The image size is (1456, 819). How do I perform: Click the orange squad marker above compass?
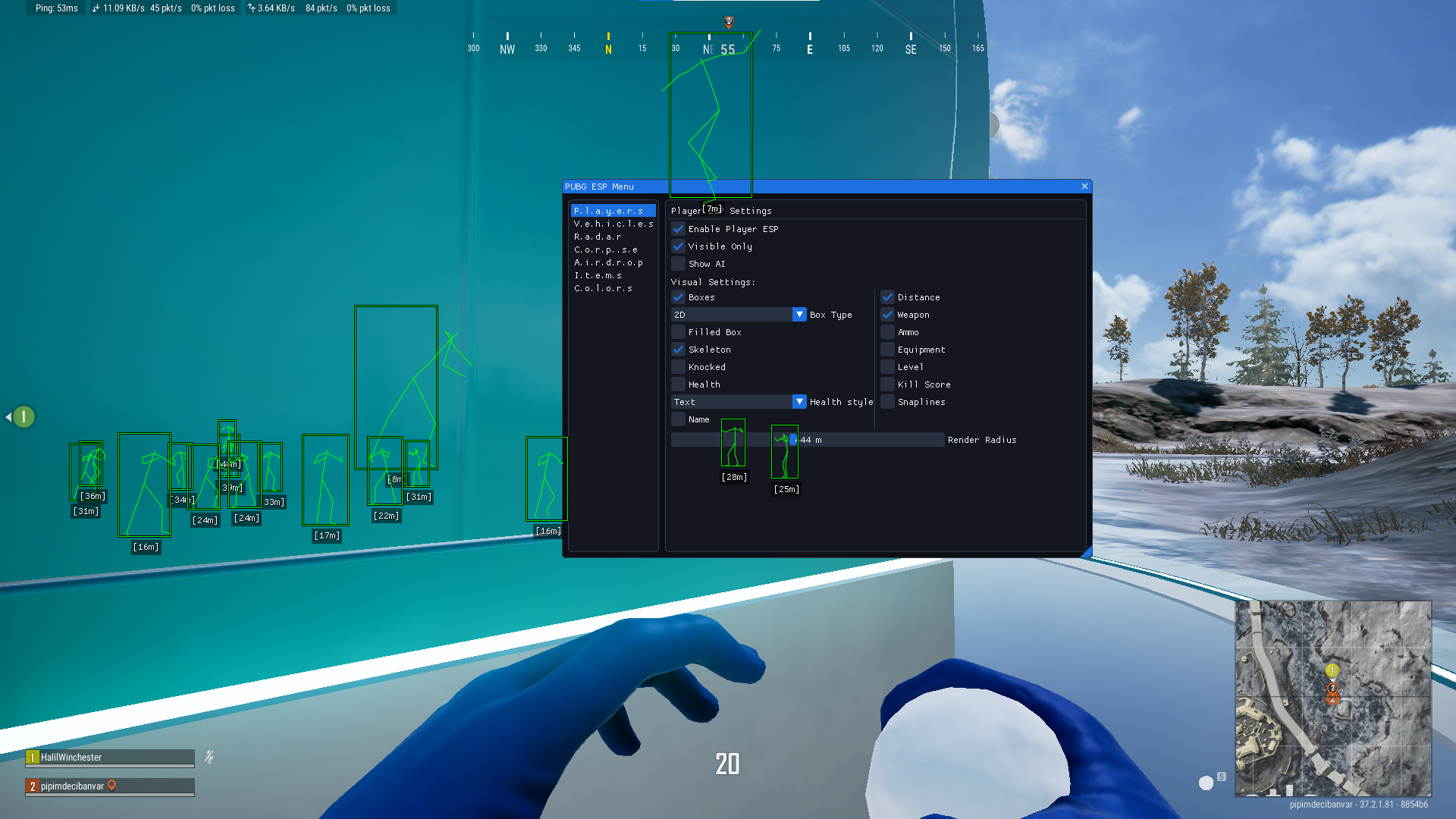tap(729, 22)
